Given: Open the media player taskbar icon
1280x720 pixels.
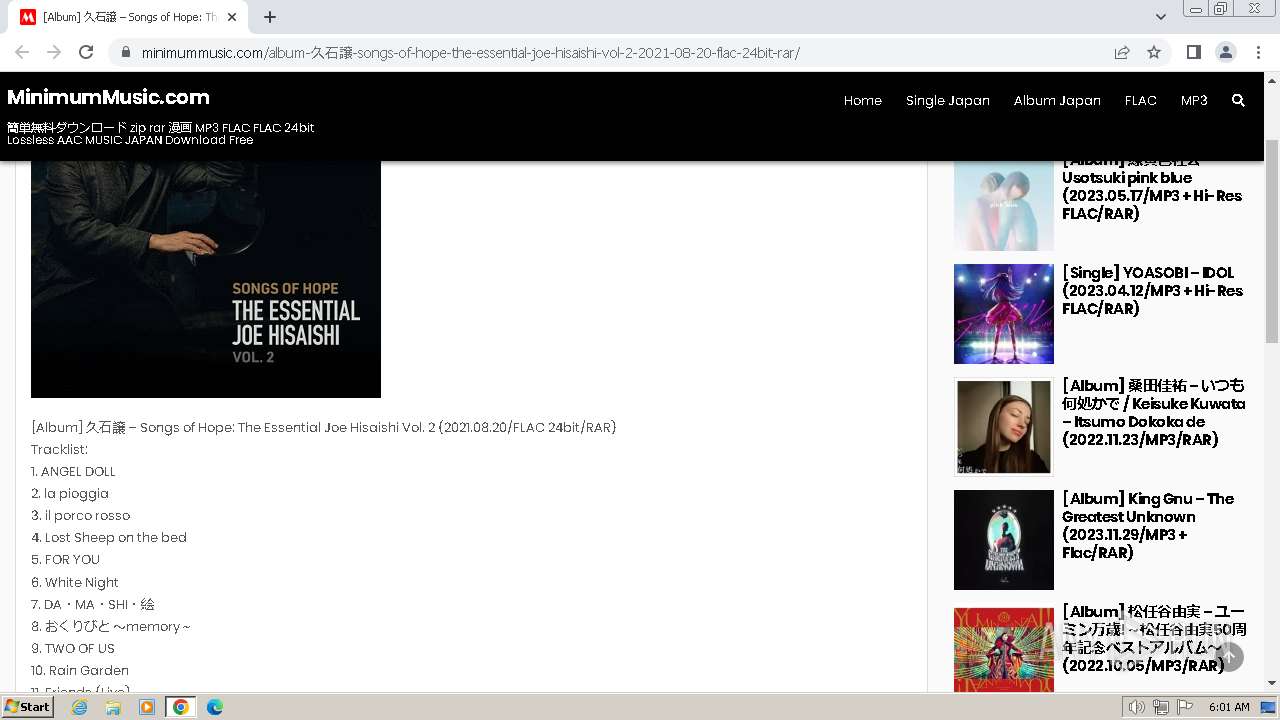Looking at the screenshot, I should point(147,707).
